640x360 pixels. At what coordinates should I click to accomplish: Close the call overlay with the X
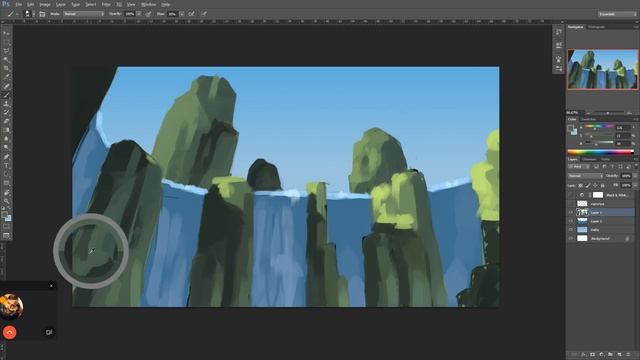point(51,286)
